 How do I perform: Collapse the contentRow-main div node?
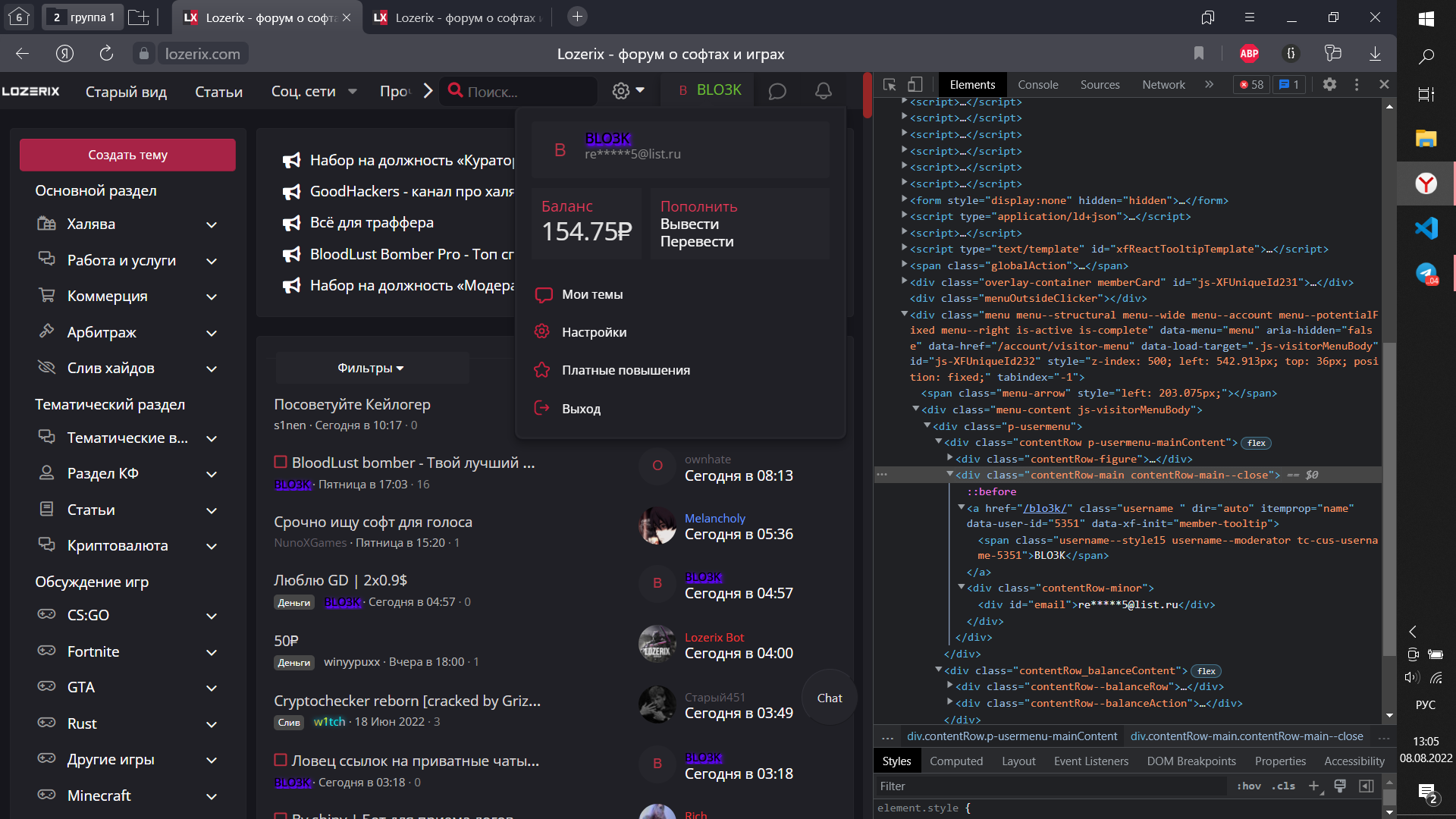(x=949, y=475)
